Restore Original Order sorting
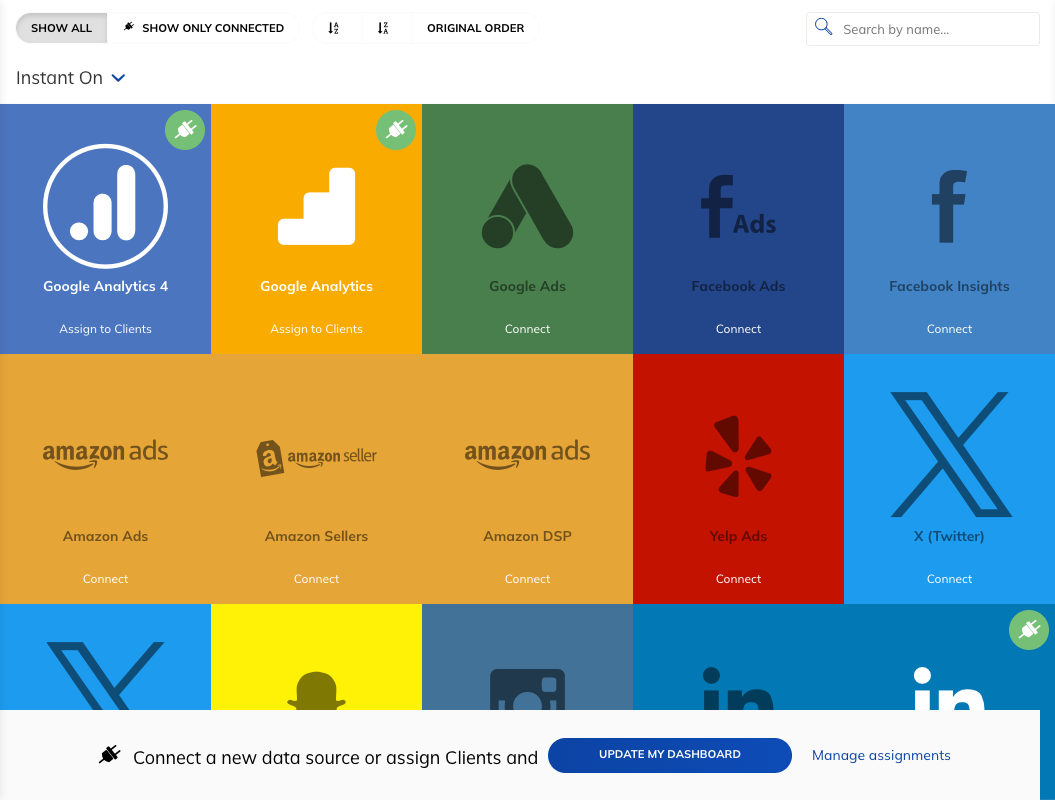The width and height of the screenshot is (1055, 800). coord(475,28)
